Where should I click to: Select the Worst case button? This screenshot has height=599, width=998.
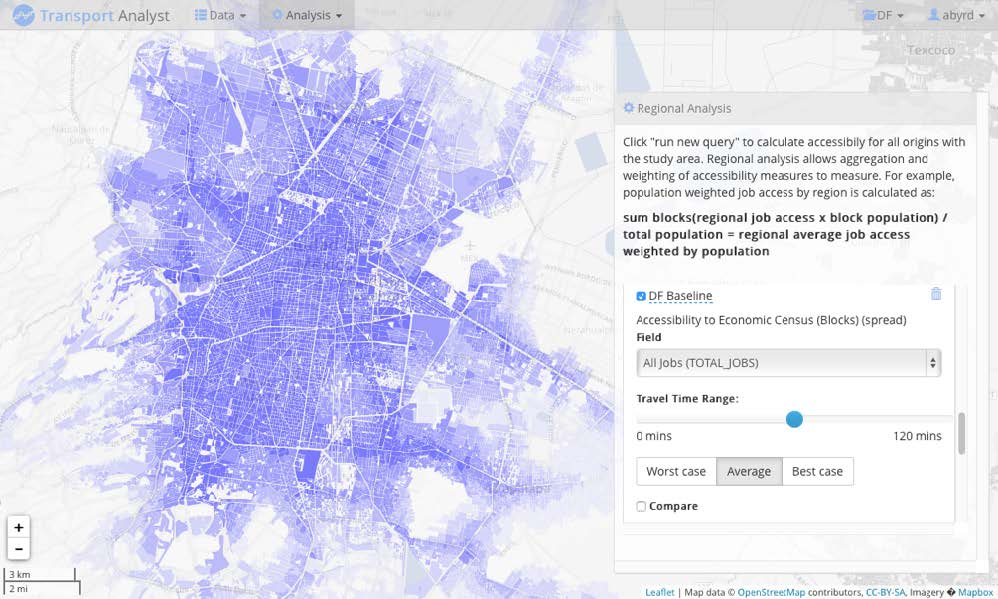pyautogui.click(x=676, y=472)
